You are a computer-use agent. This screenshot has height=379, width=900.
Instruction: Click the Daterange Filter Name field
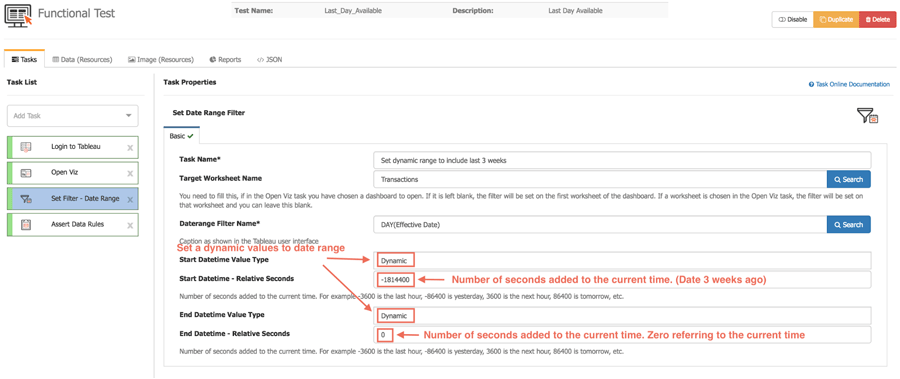(x=600, y=225)
